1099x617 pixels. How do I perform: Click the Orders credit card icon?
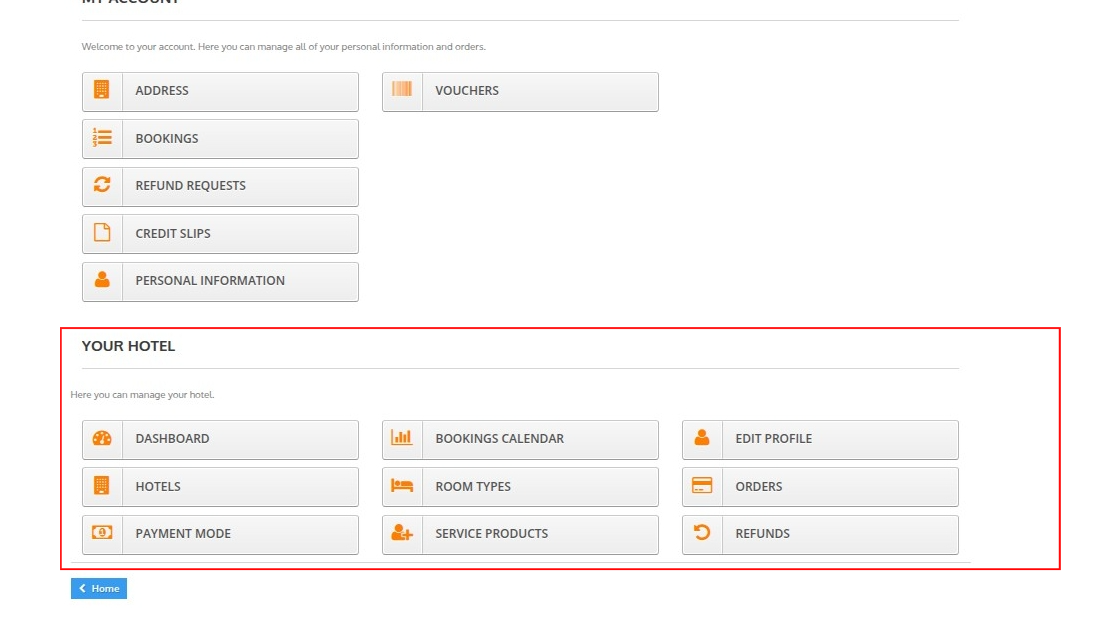pyautogui.click(x=702, y=485)
